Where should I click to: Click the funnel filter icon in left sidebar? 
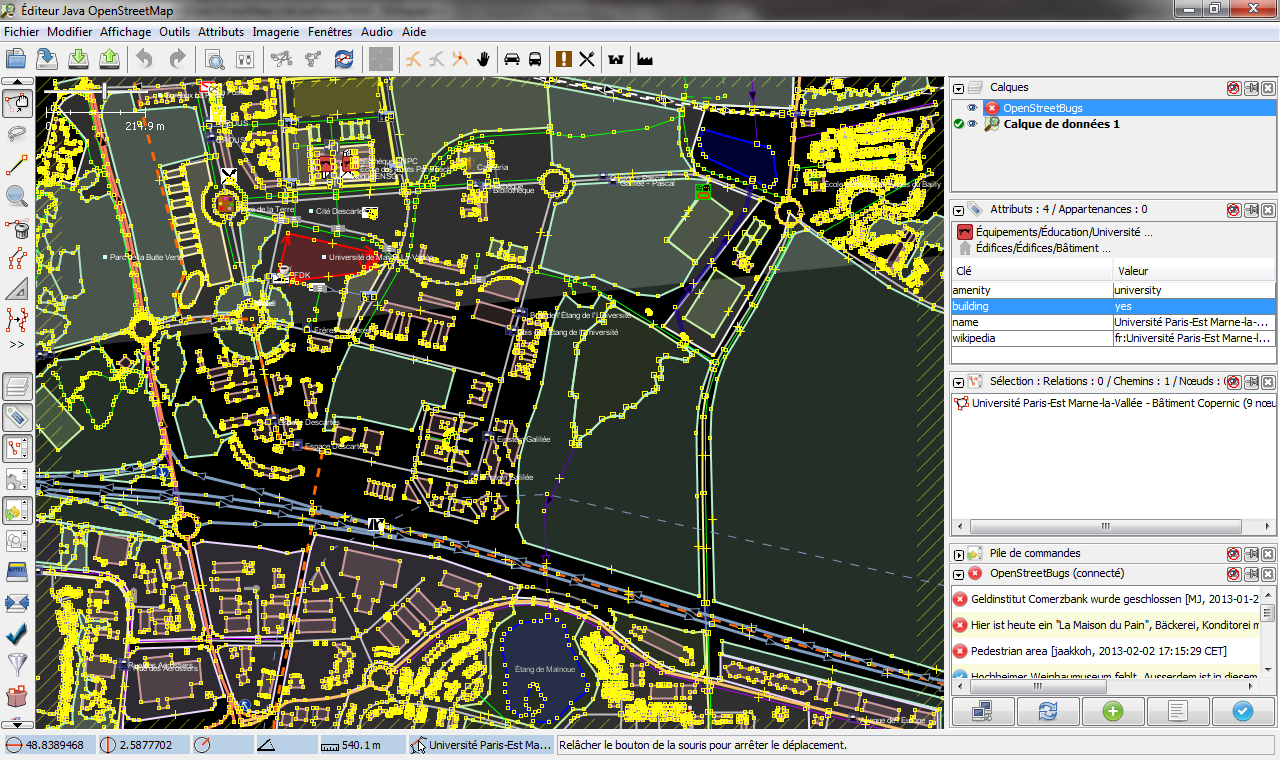pos(17,664)
